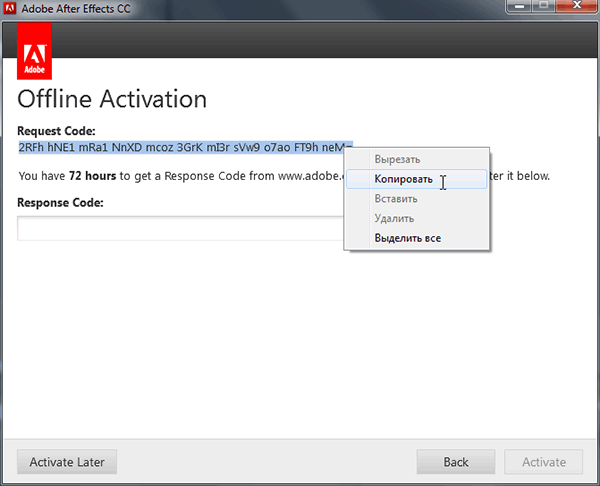Viewport: 600px width, 486px height.
Task: Close the Adobe After Effects CC window
Action: pyautogui.click(x=577, y=7)
